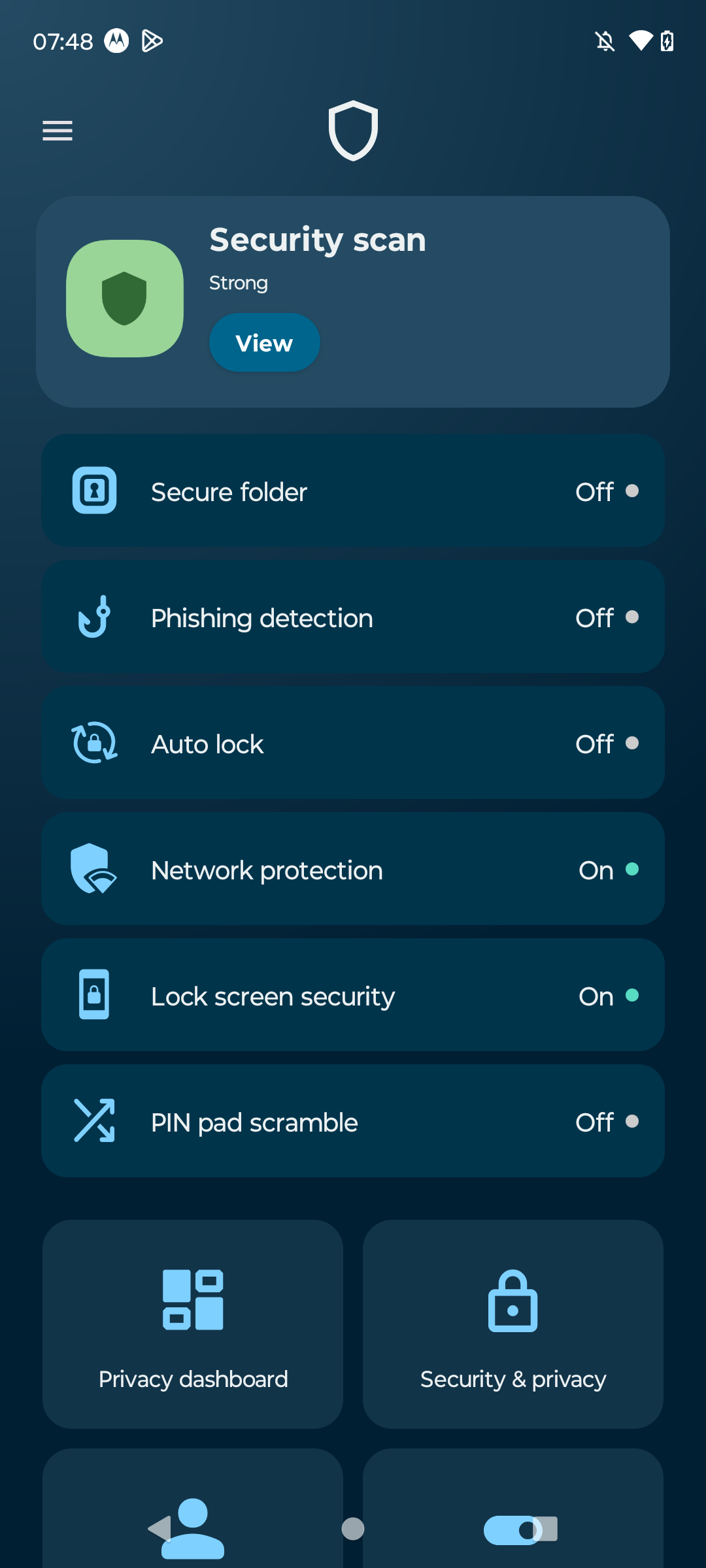
Task: Open the hamburger navigation menu
Action: pos(58,131)
